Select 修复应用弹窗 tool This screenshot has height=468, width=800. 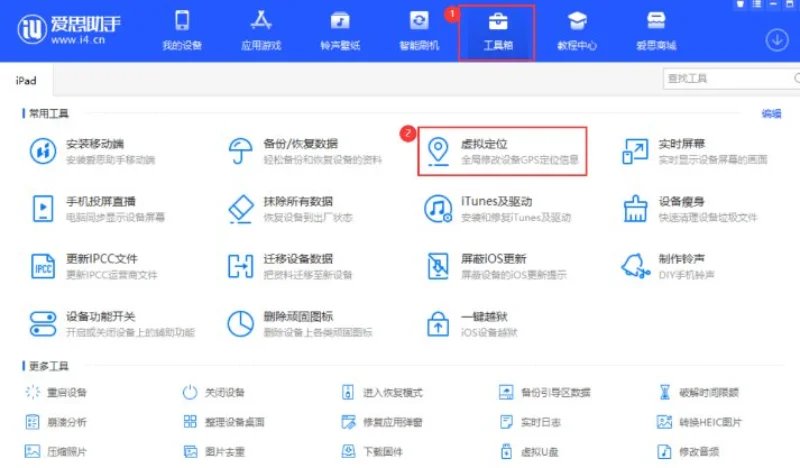(x=382, y=422)
